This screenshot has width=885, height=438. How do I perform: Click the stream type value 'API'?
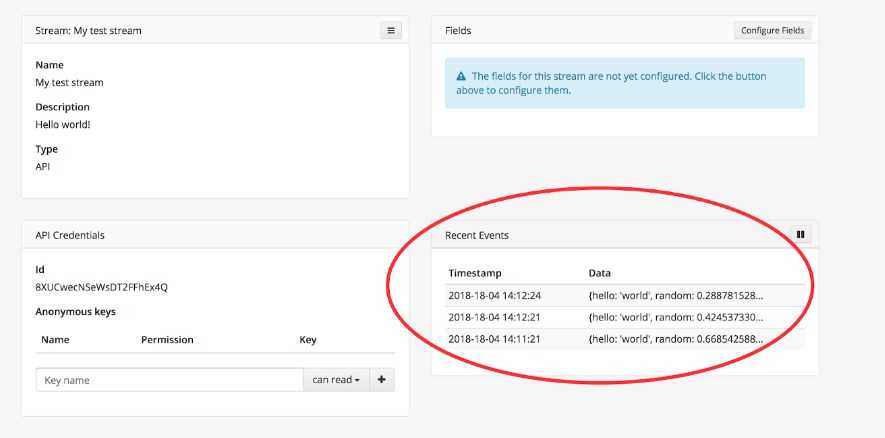coord(43,167)
